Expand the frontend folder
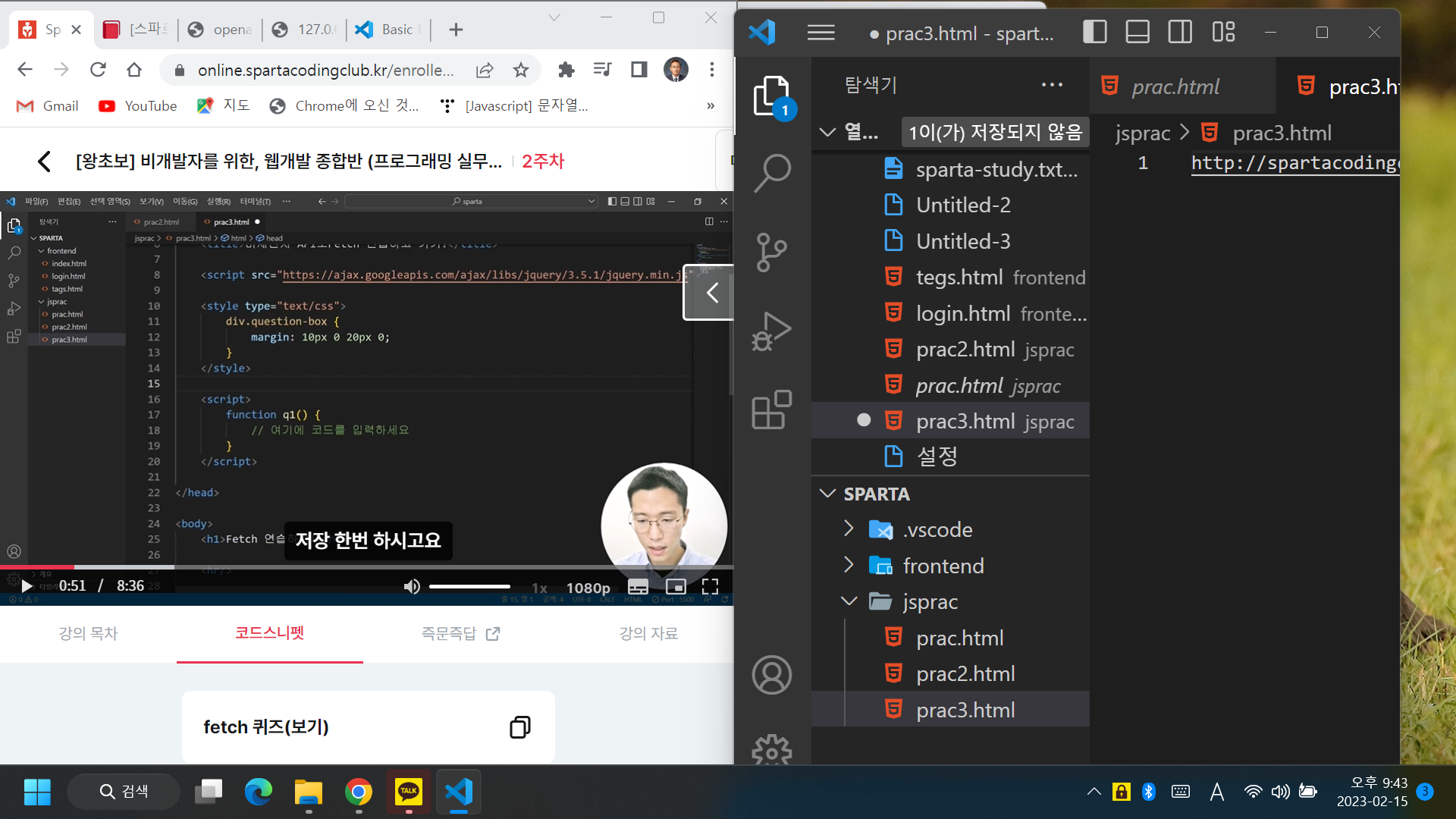Screen dimensions: 1456x819 (849, 565)
